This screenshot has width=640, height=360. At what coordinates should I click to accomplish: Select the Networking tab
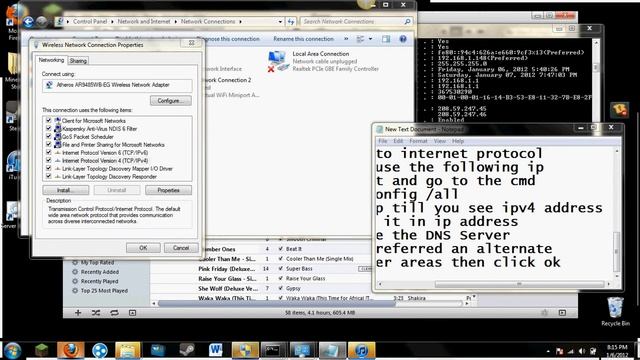pos(51,60)
